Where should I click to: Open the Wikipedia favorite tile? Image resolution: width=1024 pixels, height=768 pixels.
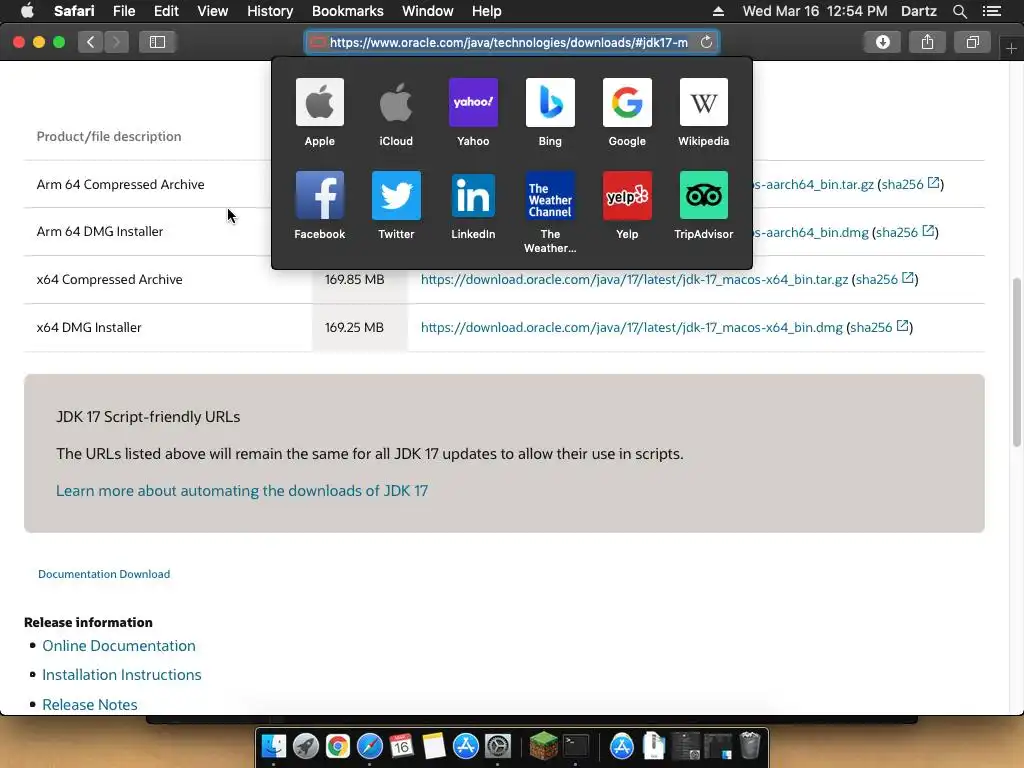(x=703, y=102)
